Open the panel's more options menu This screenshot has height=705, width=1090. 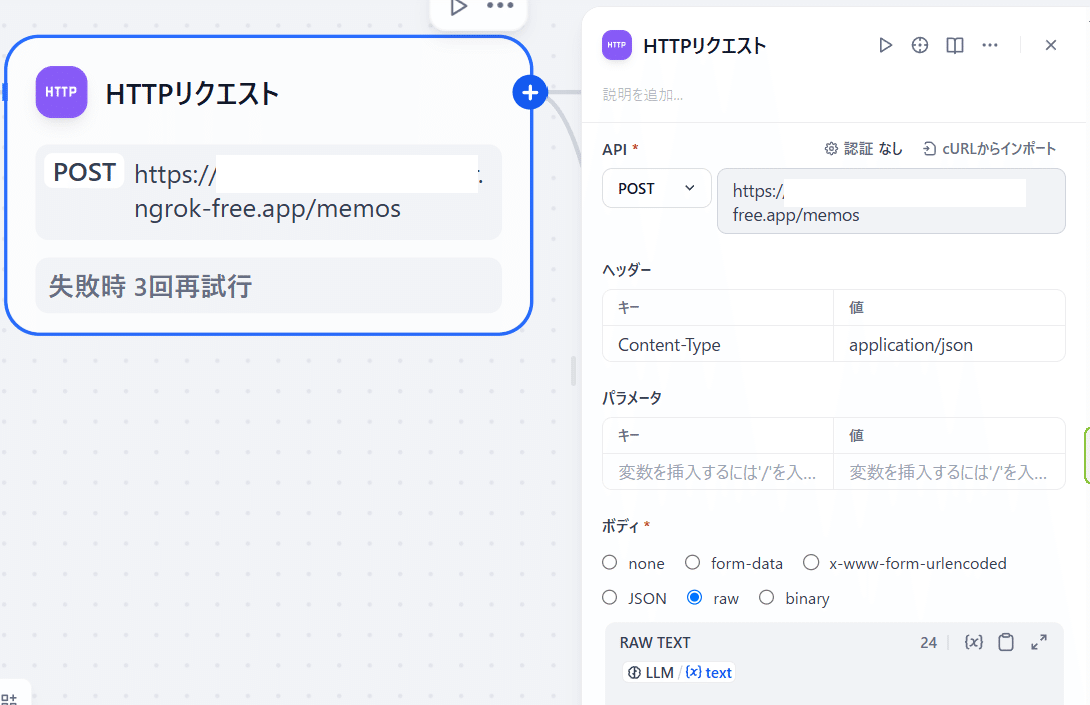tap(989, 45)
